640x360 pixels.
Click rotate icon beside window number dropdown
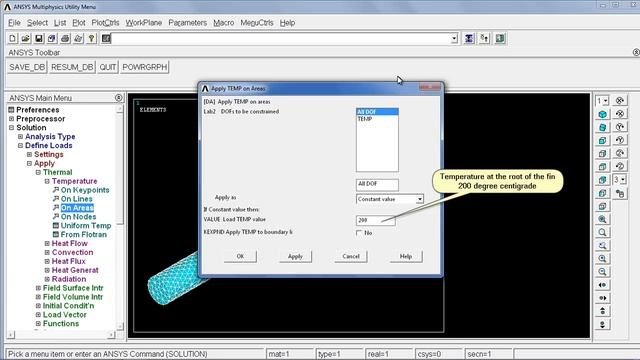[620, 100]
